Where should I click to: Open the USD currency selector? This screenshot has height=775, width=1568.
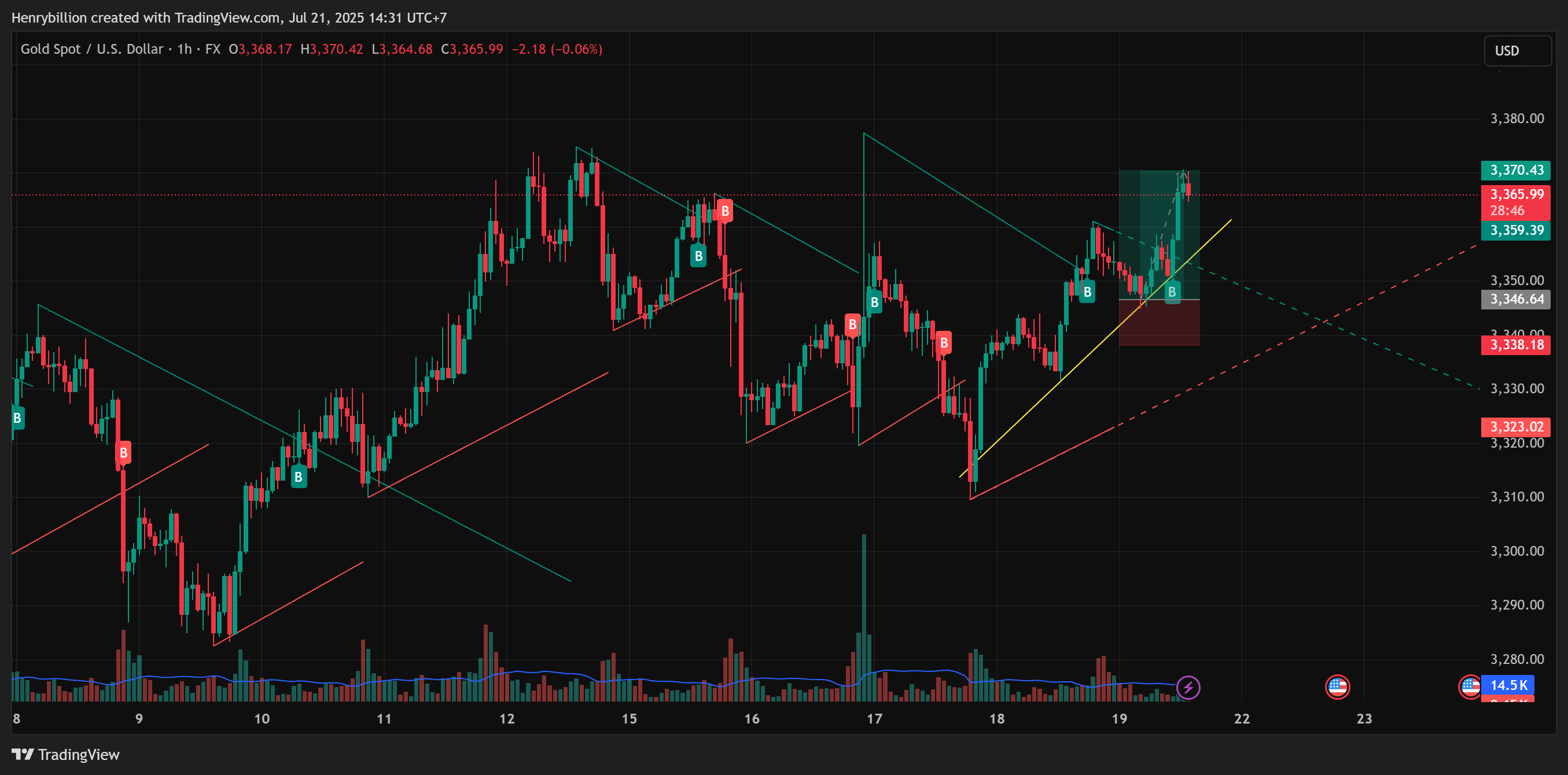tap(1518, 50)
